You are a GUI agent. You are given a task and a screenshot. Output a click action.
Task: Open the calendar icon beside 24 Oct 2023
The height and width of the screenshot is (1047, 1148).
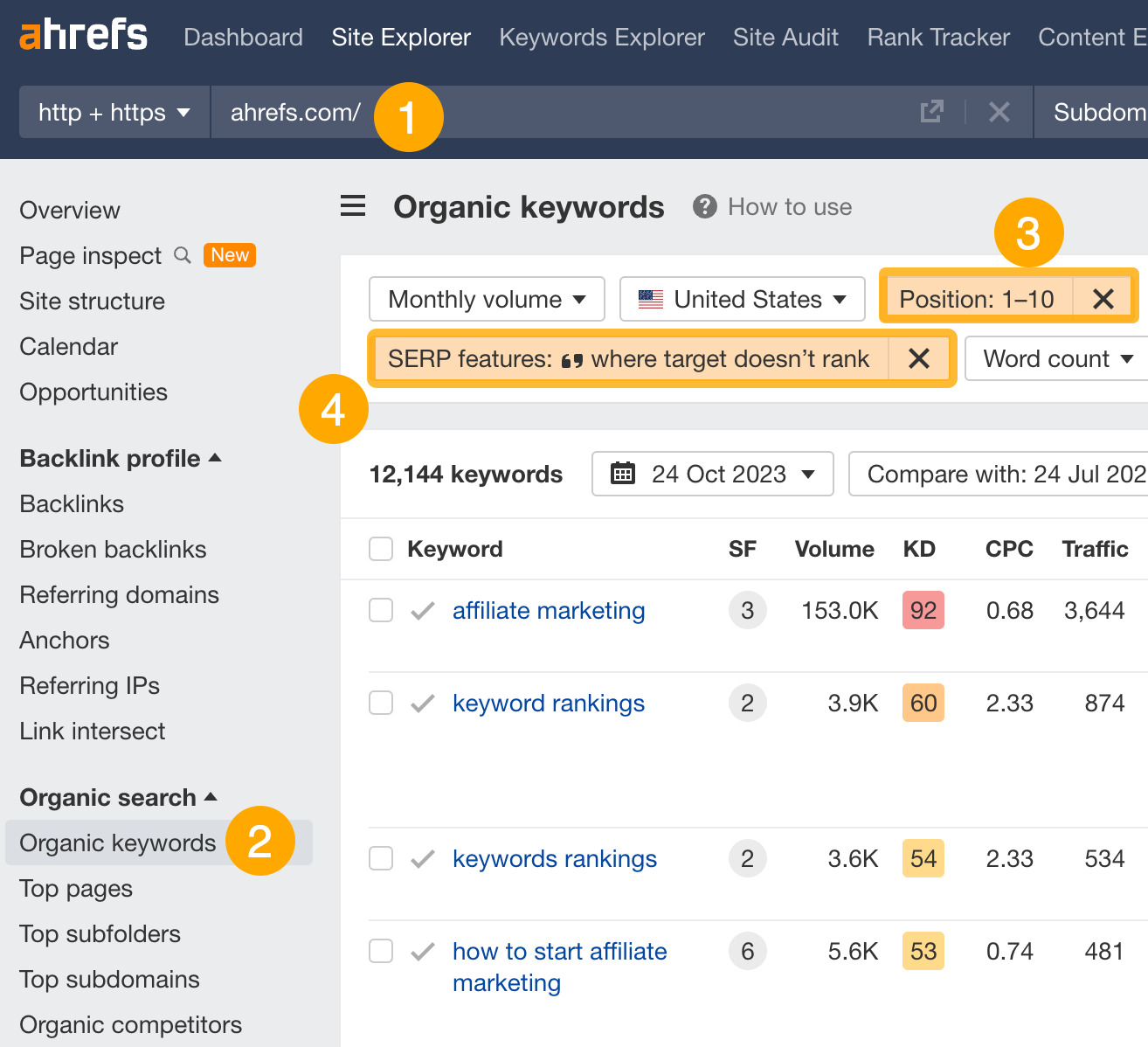pos(622,473)
